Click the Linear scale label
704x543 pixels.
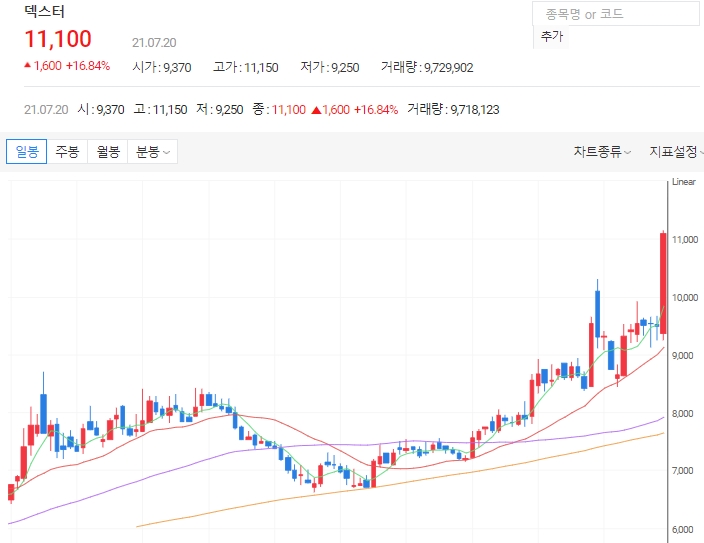tap(683, 182)
